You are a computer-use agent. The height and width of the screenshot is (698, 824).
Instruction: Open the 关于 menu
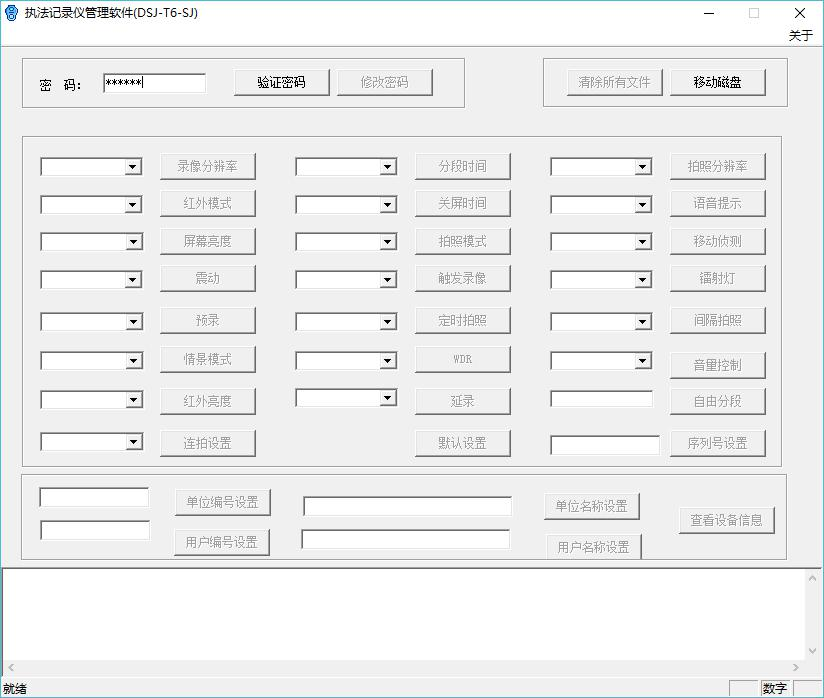coord(800,35)
